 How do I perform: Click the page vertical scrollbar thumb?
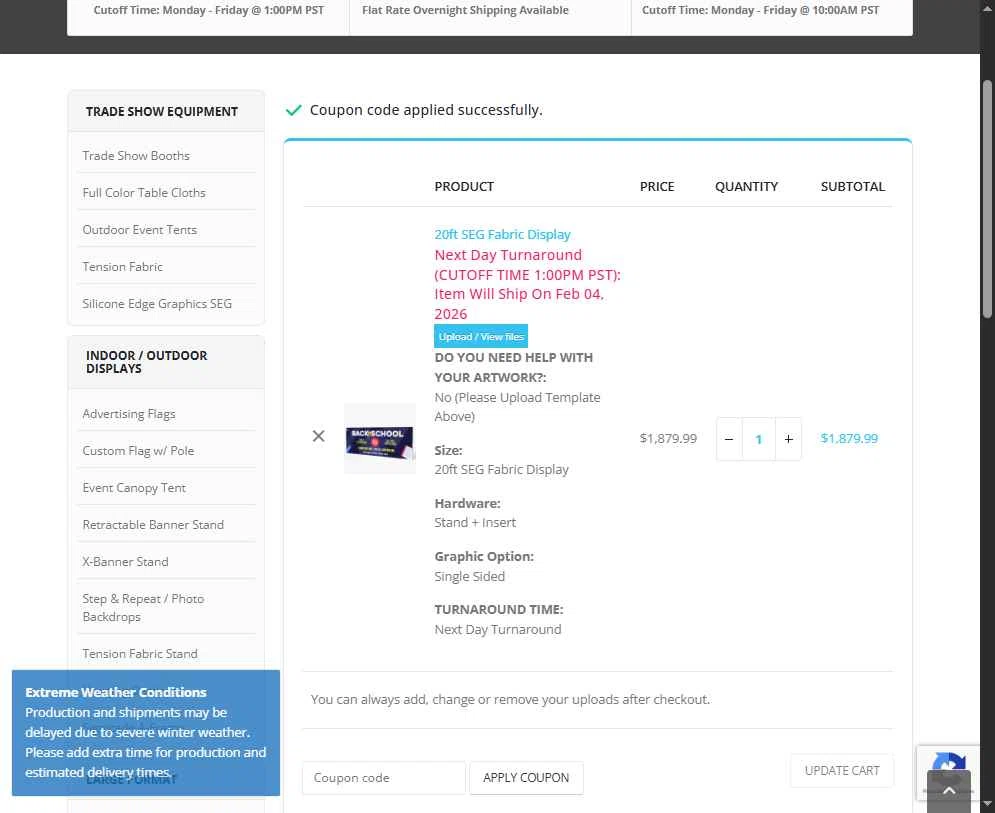tap(987, 199)
